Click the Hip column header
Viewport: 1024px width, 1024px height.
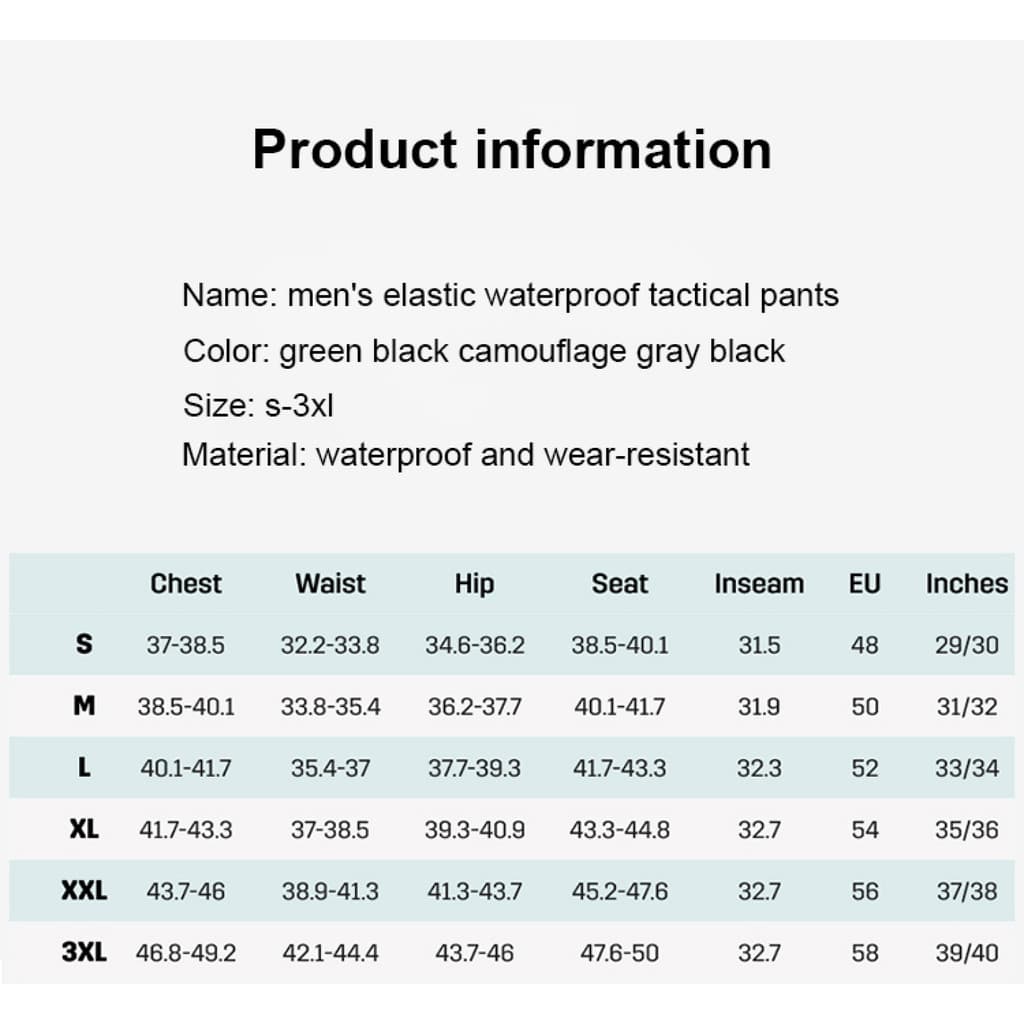[x=475, y=584]
